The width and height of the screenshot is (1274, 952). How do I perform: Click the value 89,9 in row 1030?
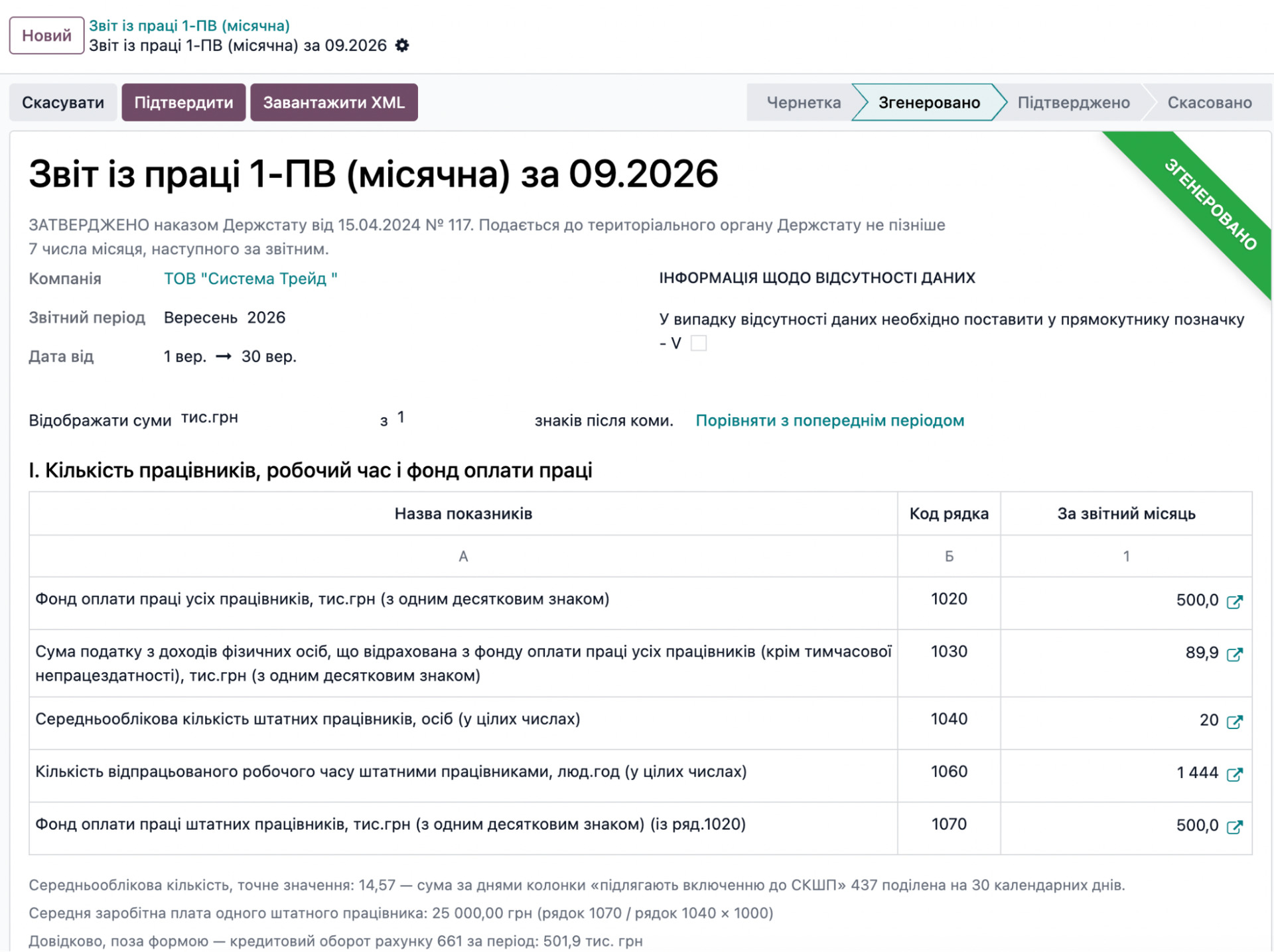pos(1202,653)
